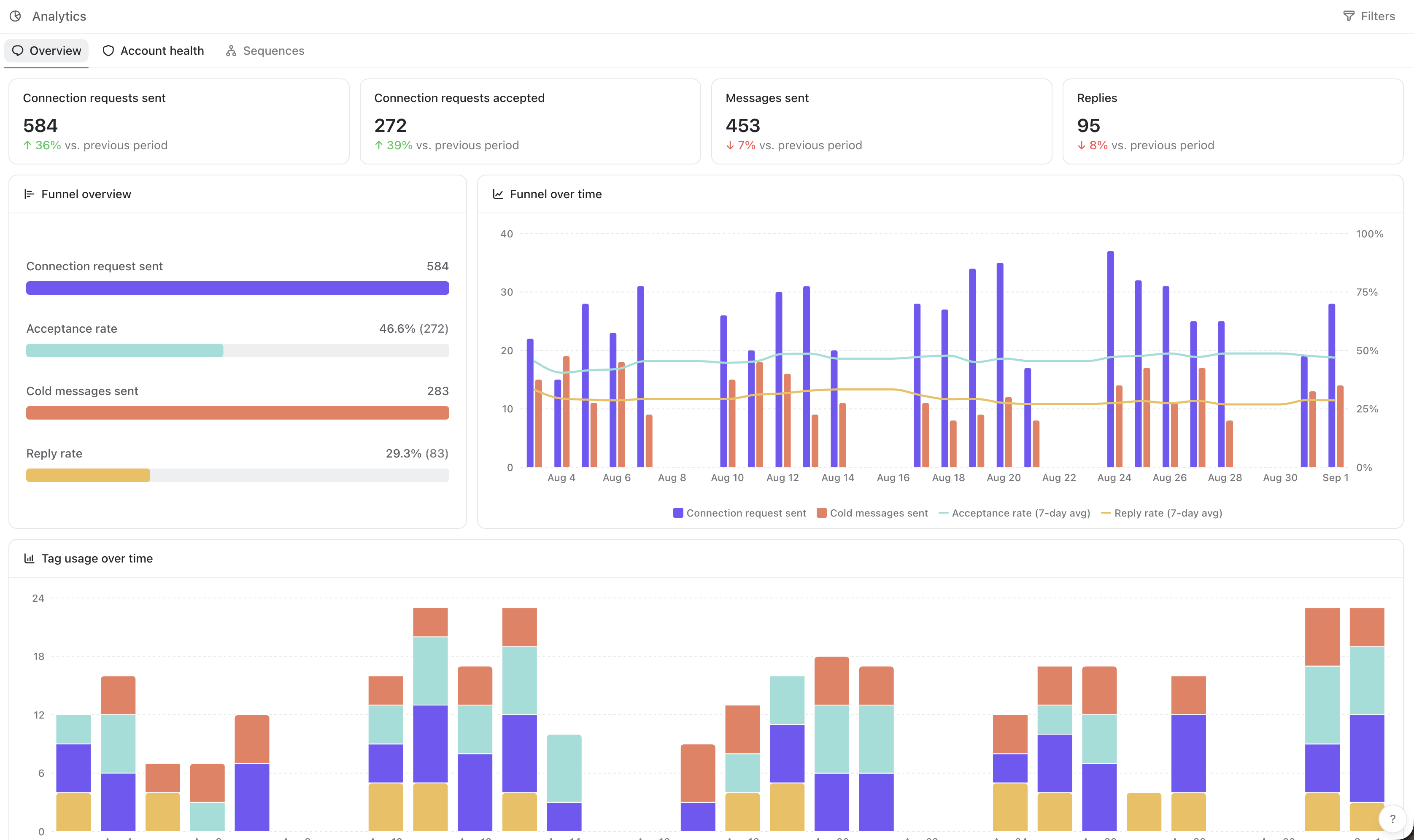This screenshot has height=840, width=1414.
Task: Click the 8% decrease figure
Action: [1099, 145]
